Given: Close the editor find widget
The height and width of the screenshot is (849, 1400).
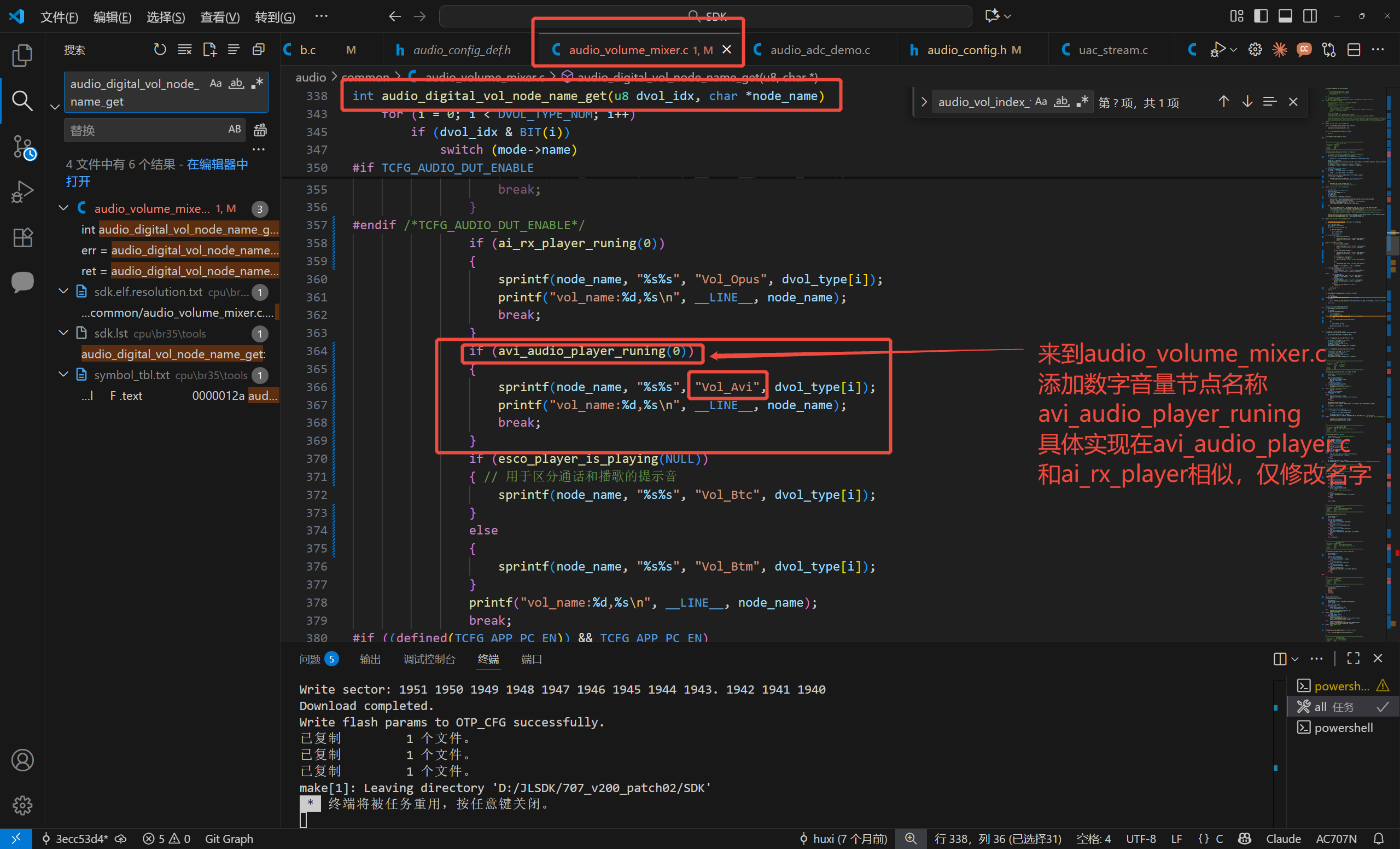Looking at the screenshot, I should click(1293, 102).
